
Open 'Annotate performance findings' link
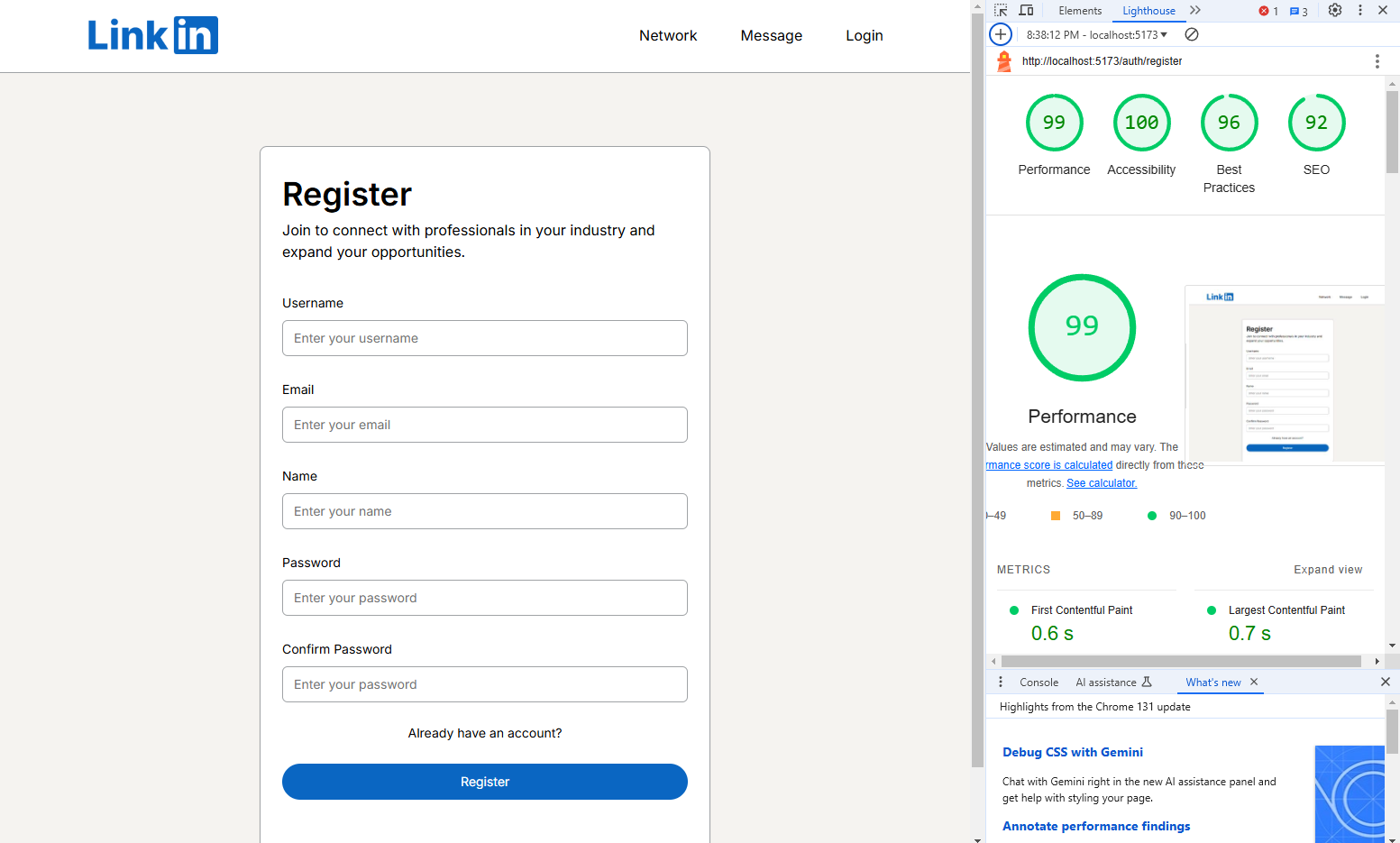(1096, 826)
